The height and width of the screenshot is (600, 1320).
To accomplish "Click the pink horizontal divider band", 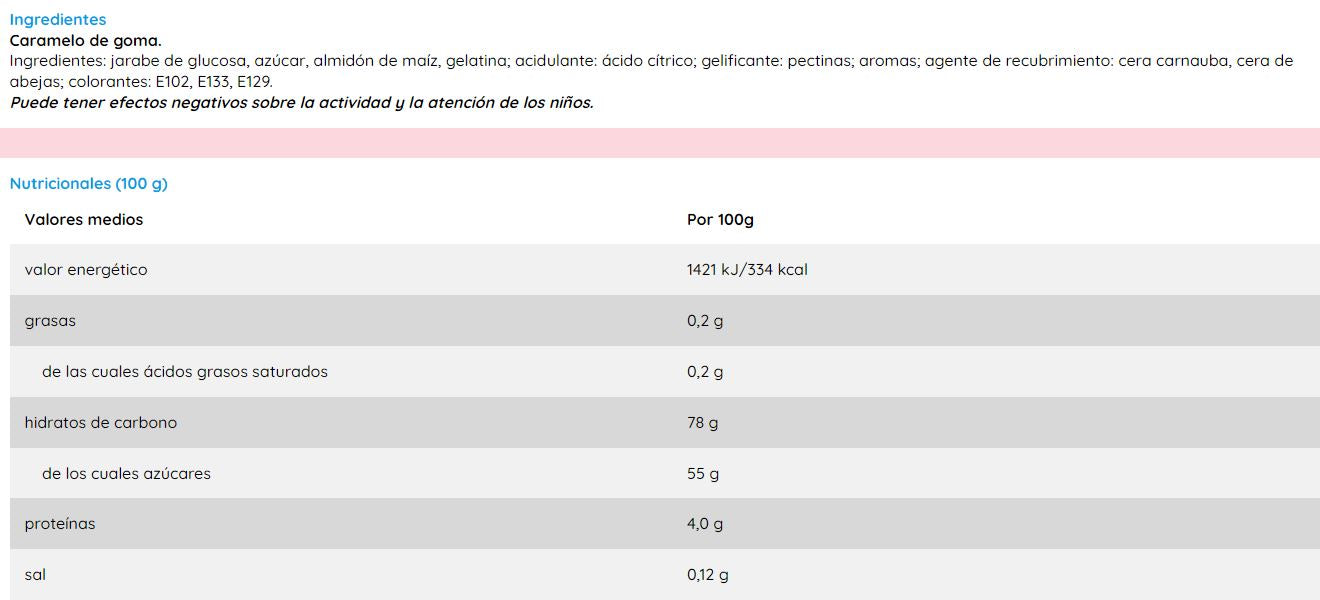I will (x=660, y=142).
